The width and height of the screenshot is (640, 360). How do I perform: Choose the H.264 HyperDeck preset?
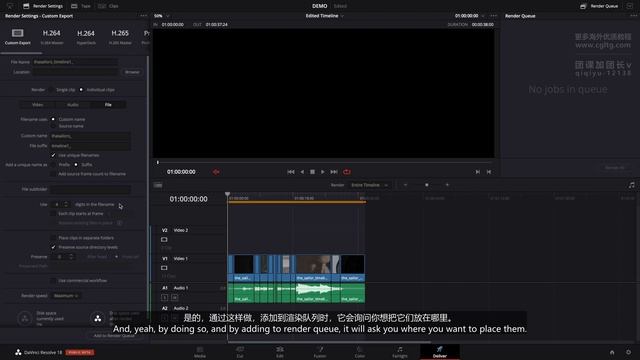click(86, 36)
